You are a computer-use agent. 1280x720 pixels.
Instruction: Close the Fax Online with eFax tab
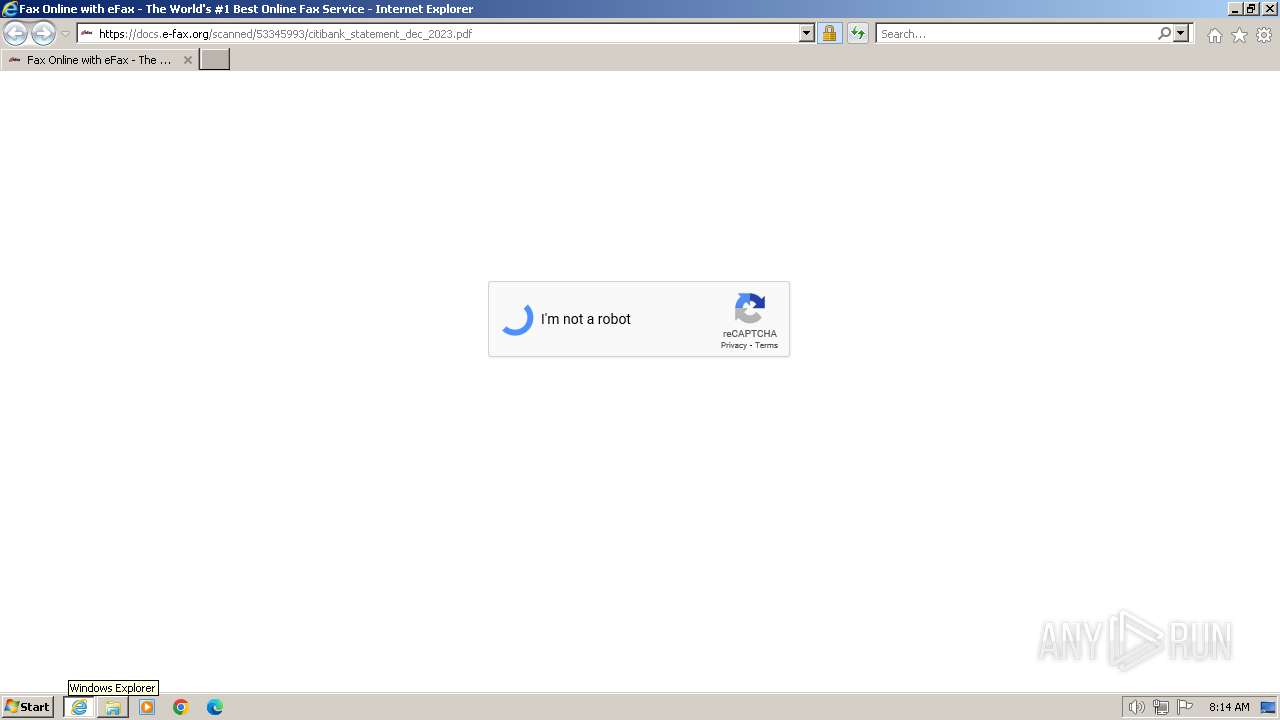tap(187, 60)
